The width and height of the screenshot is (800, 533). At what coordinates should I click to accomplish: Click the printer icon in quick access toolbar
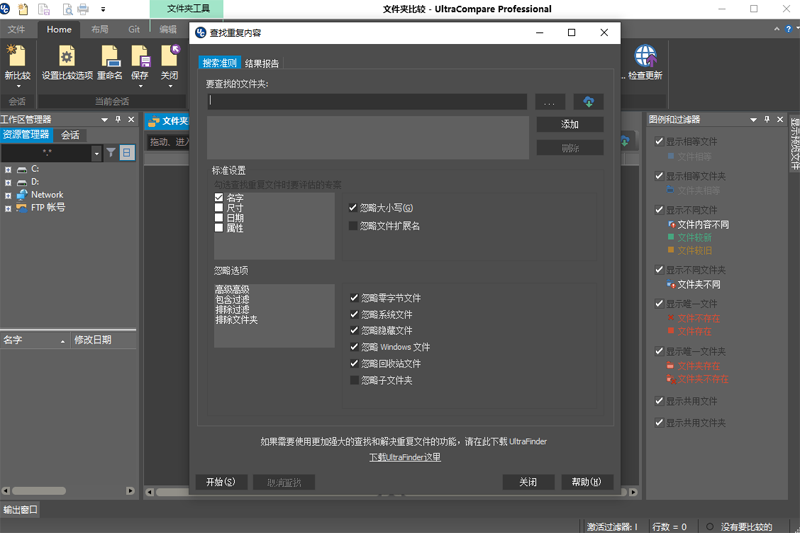pyautogui.click(x=83, y=9)
